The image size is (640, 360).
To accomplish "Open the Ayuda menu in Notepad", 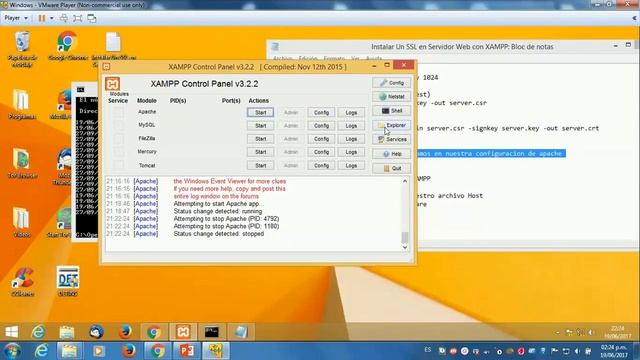I will tap(374, 59).
